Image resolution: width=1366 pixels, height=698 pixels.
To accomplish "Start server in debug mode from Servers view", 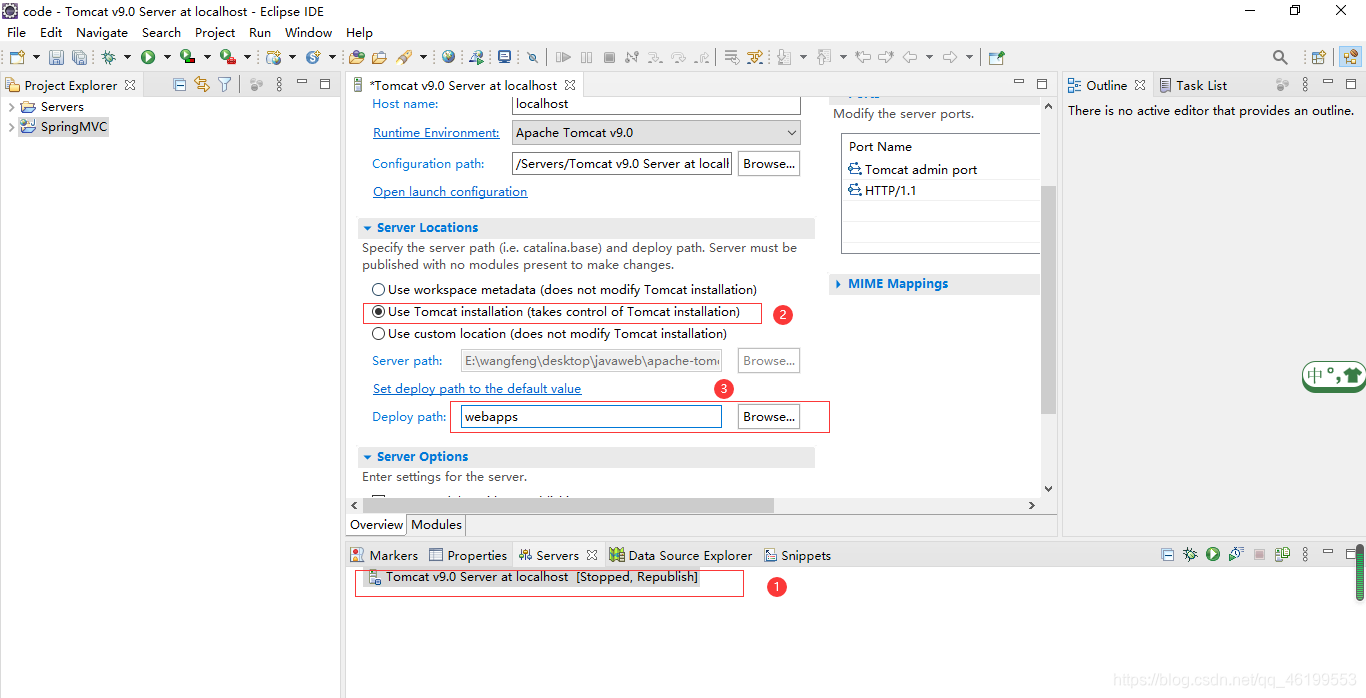I will tap(1190, 554).
